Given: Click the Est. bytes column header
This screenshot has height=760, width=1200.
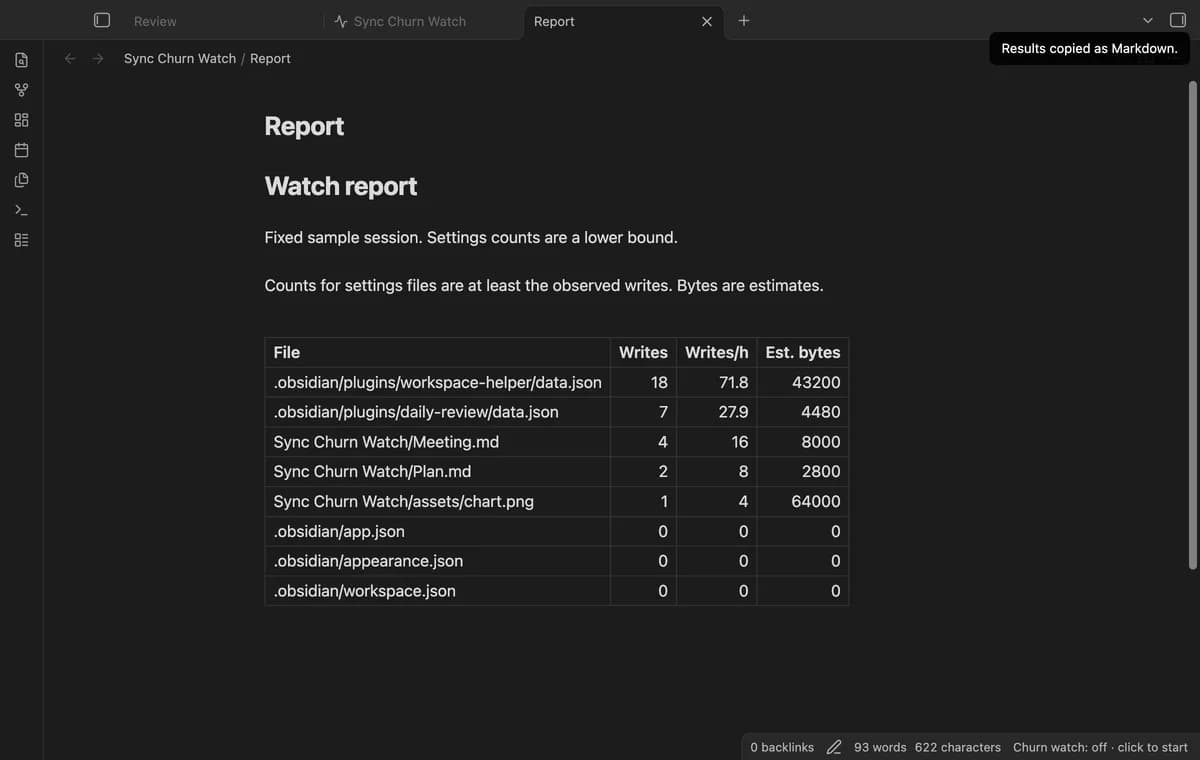Looking at the screenshot, I should [x=803, y=352].
